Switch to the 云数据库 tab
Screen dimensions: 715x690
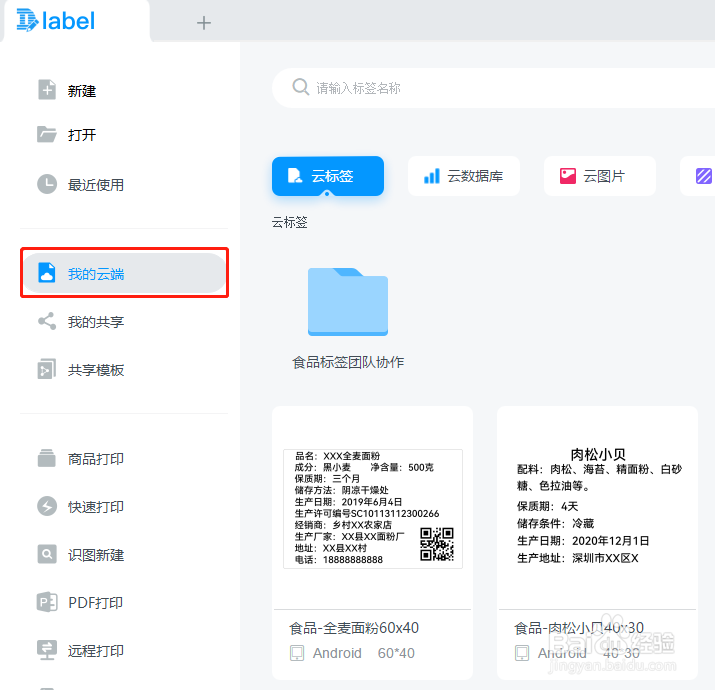(x=464, y=176)
